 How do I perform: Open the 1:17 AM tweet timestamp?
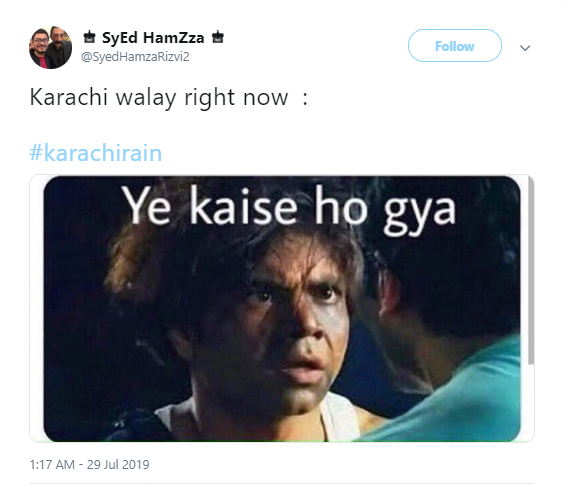[52, 464]
